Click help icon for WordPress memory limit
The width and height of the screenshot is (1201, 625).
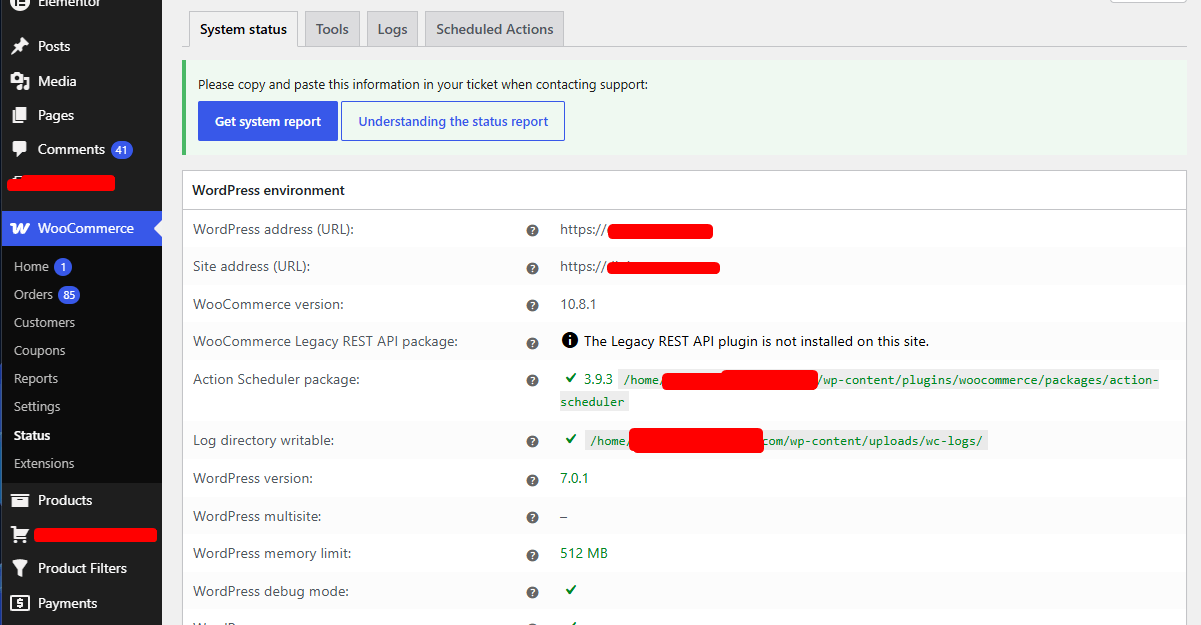click(x=532, y=555)
